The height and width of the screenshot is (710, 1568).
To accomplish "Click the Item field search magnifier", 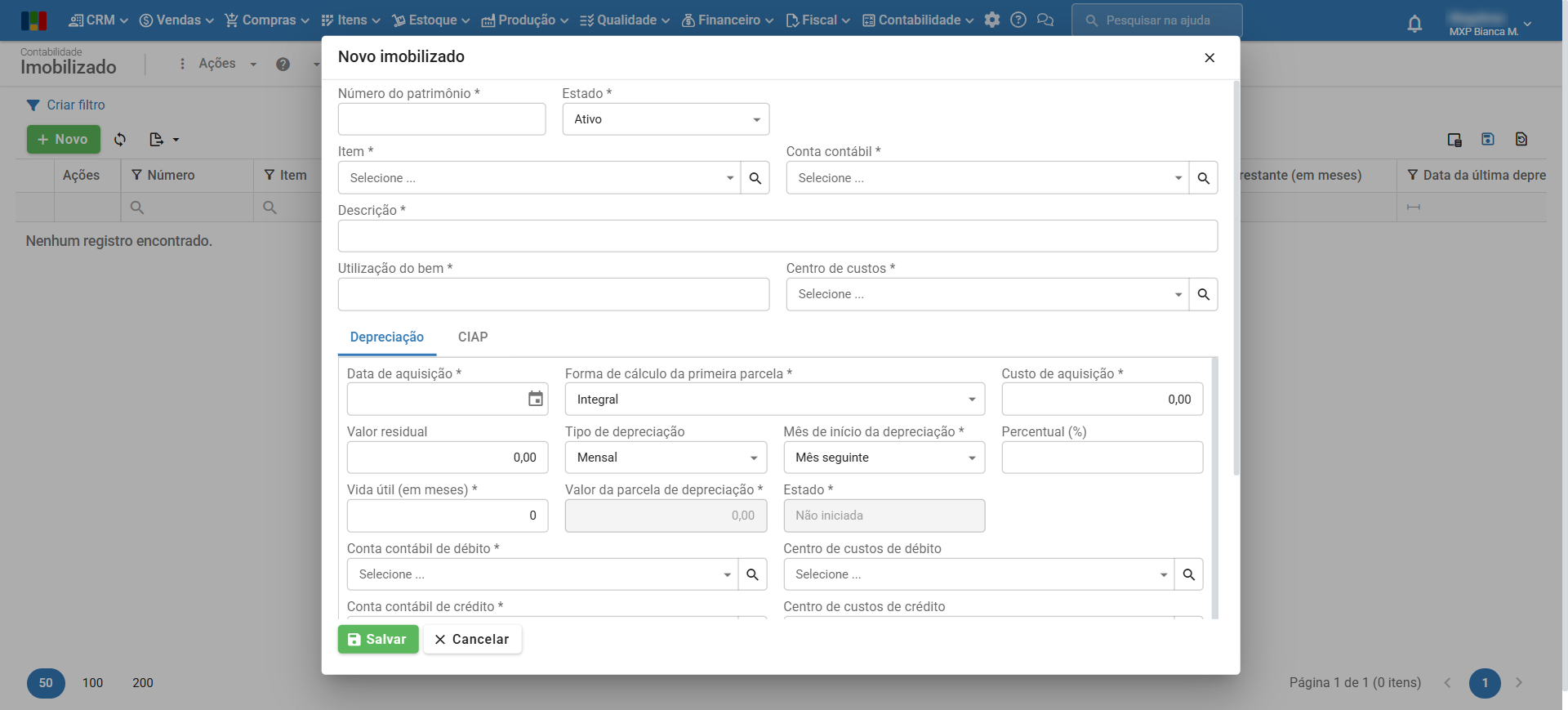I will tap(755, 178).
